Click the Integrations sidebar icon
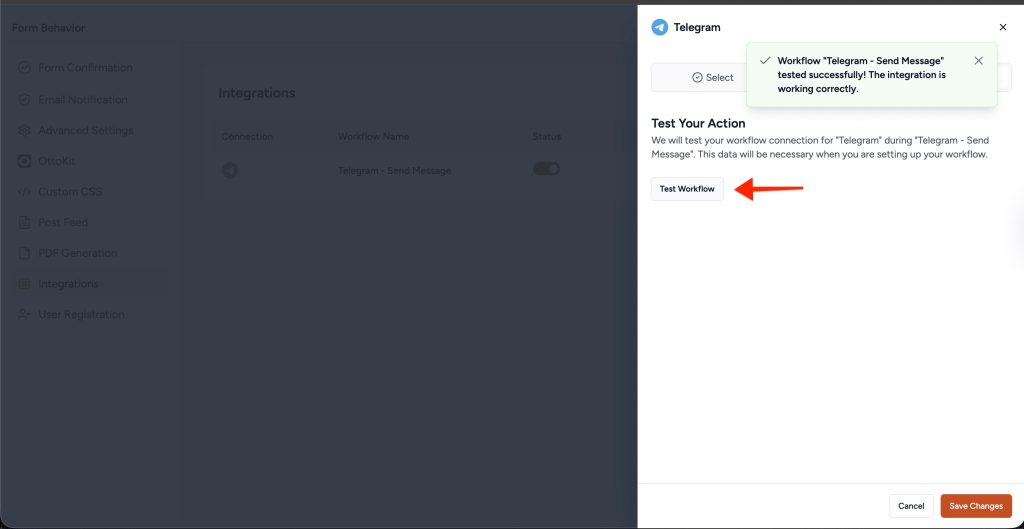The width and height of the screenshot is (1024, 529). [x=24, y=285]
